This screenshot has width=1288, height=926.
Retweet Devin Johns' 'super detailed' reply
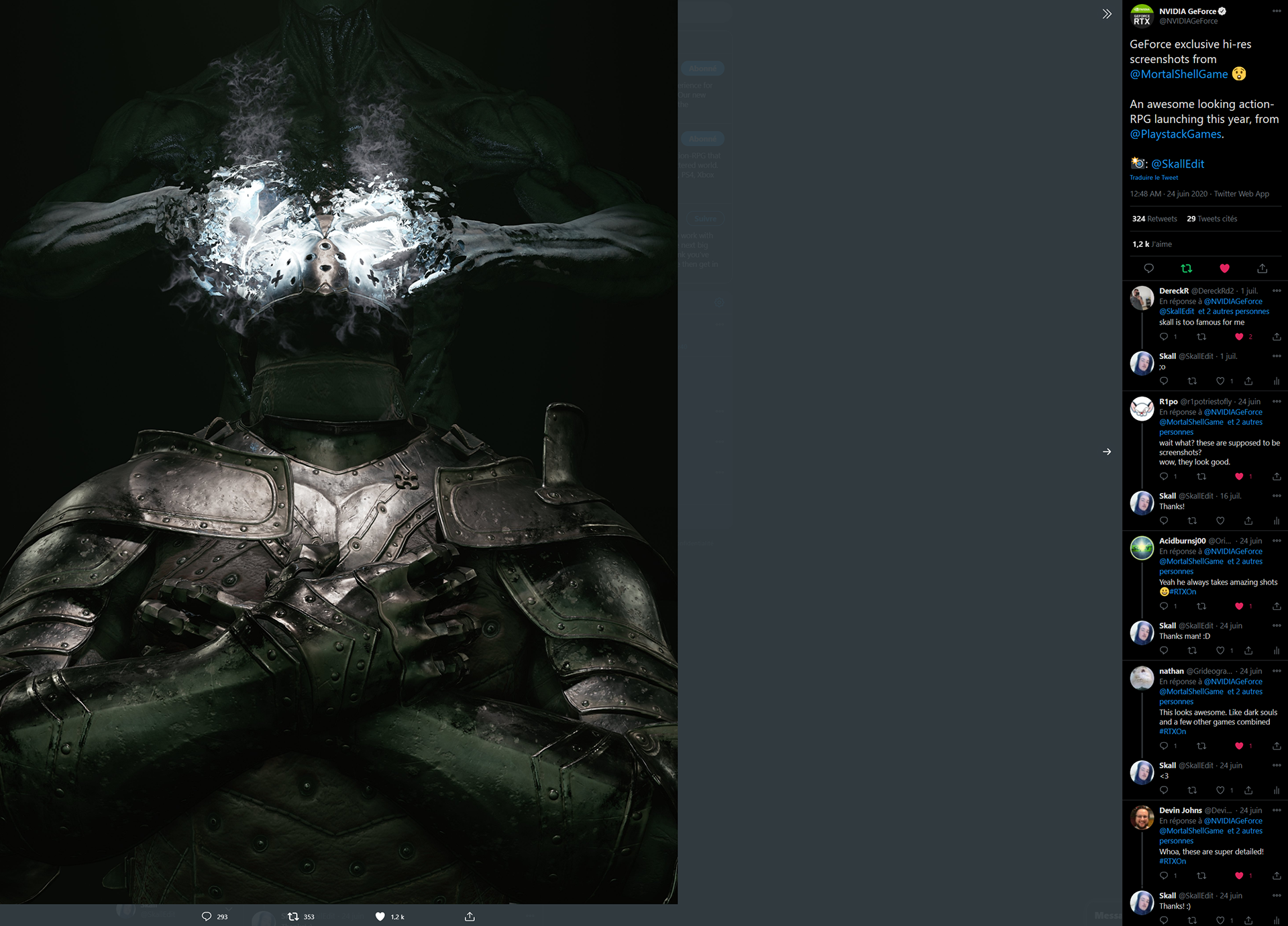(1201, 876)
